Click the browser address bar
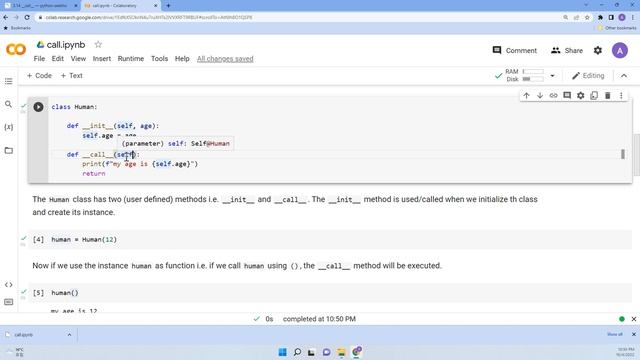640x360 pixels. pyautogui.click(x=298, y=18)
